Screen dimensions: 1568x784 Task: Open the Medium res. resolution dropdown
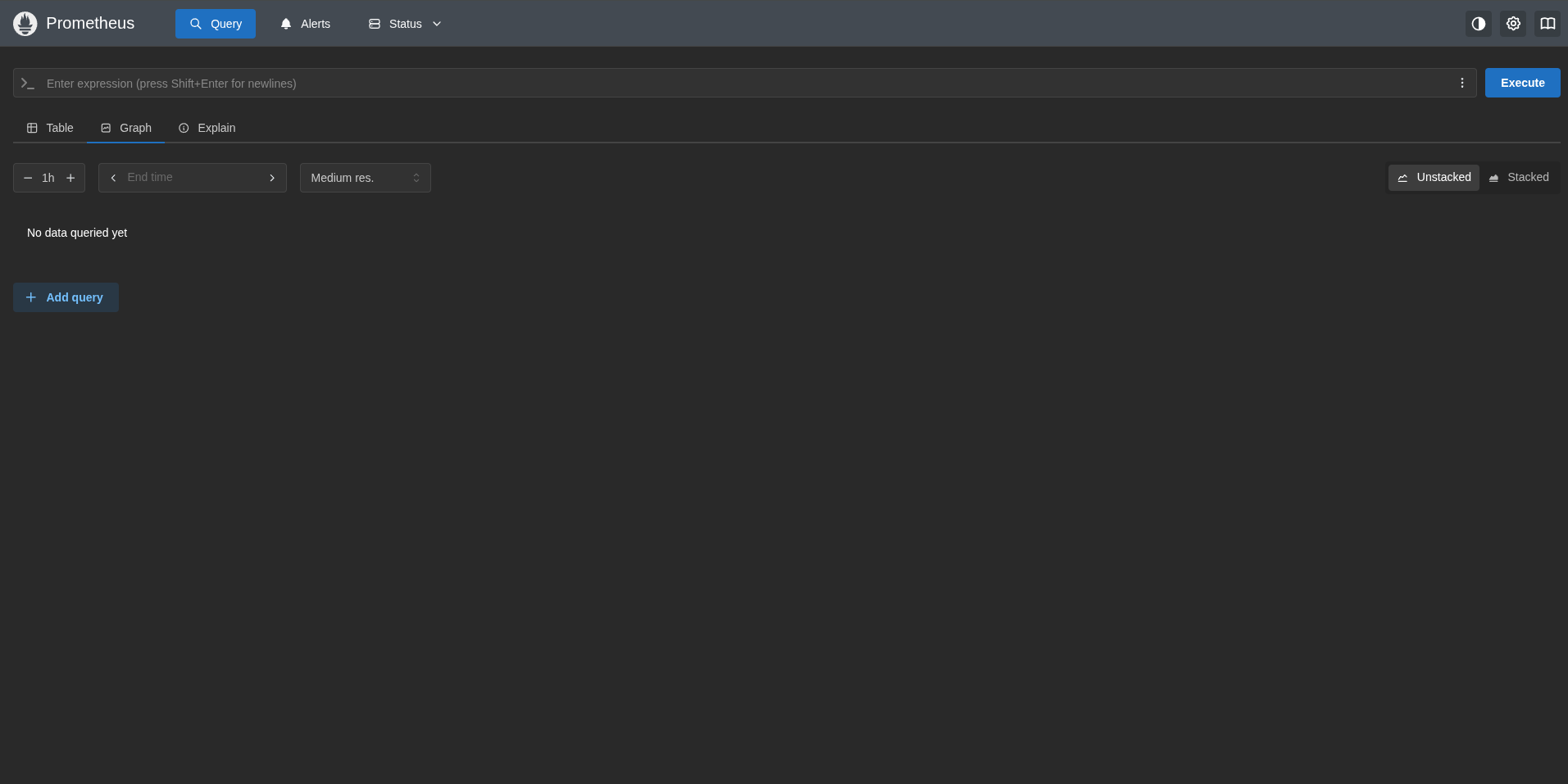[x=366, y=178]
